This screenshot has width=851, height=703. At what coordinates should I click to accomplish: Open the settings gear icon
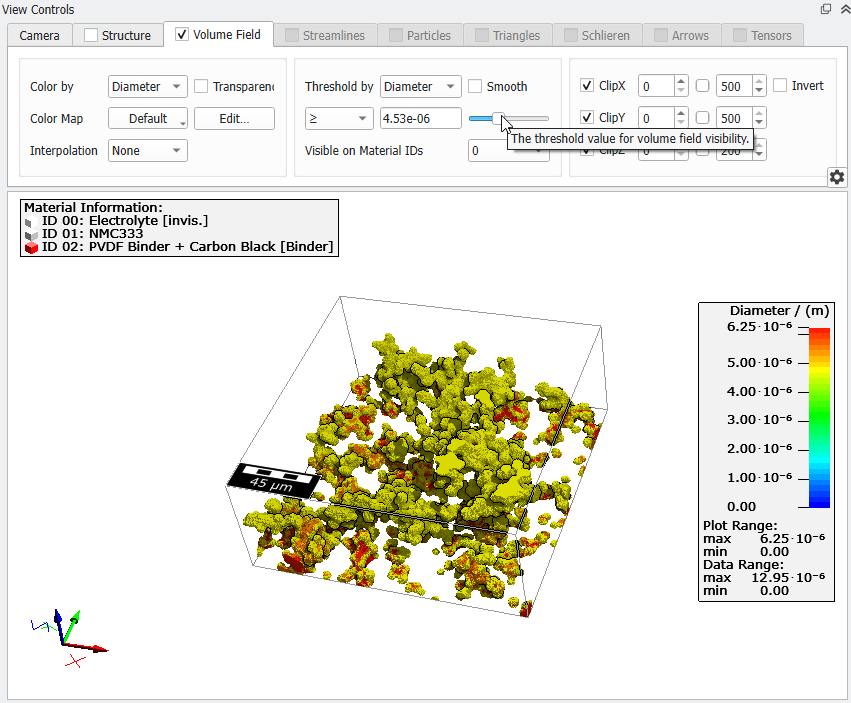(837, 177)
